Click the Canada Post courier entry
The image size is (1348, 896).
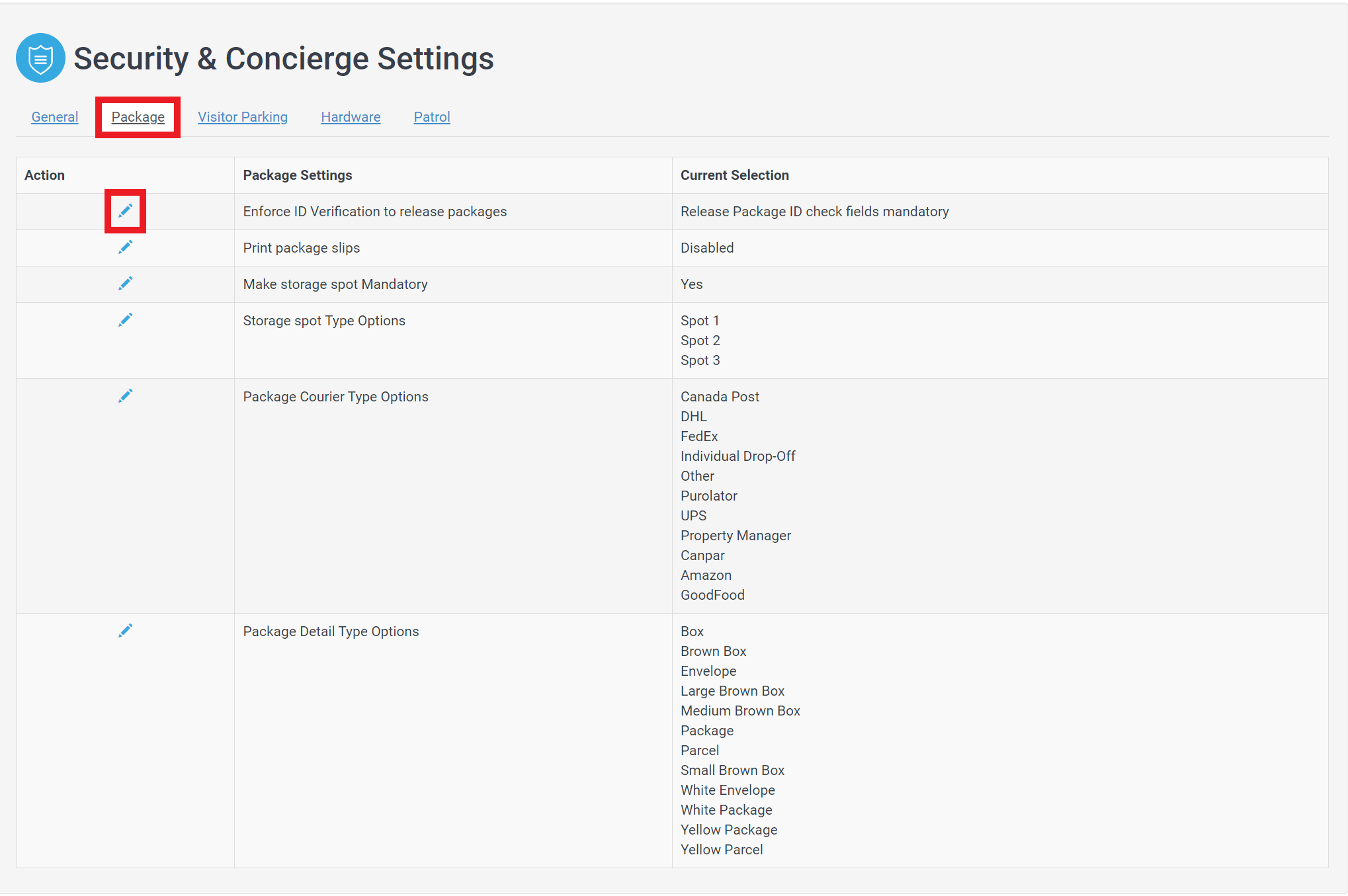coord(720,397)
